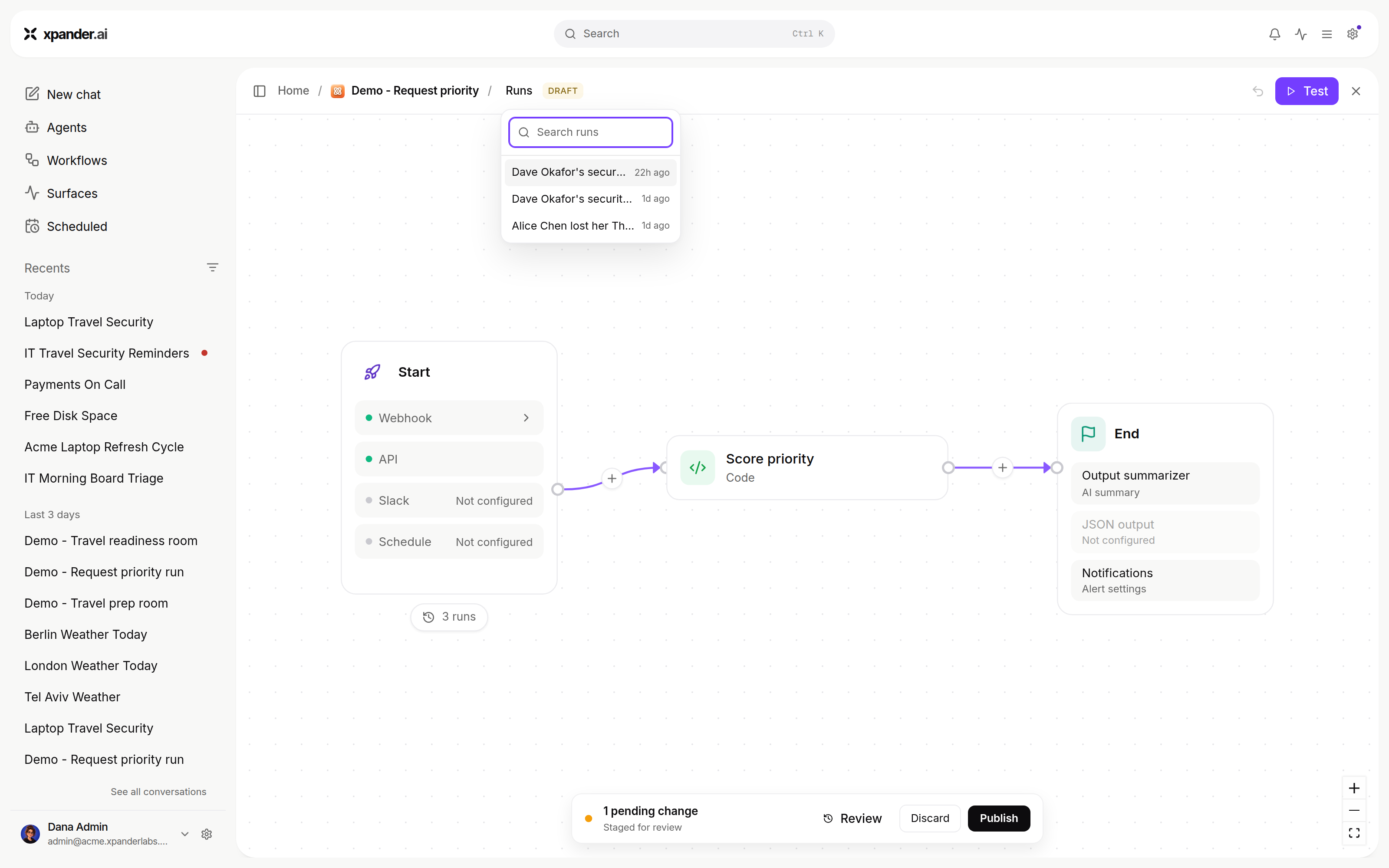The height and width of the screenshot is (868, 1389).
Task: Review the staged change
Action: click(x=852, y=818)
